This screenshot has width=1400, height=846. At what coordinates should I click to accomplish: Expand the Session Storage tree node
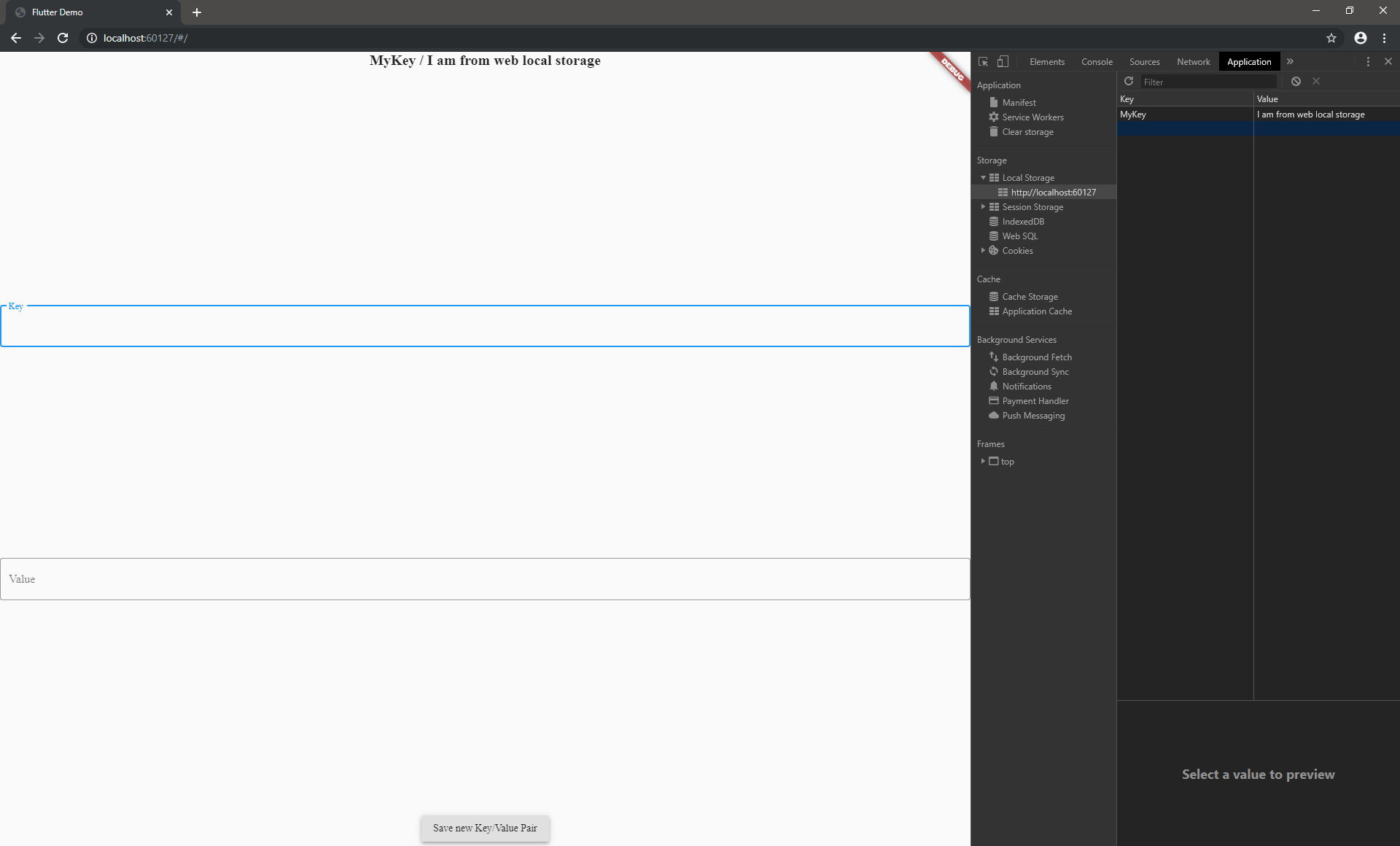pyautogui.click(x=983, y=207)
